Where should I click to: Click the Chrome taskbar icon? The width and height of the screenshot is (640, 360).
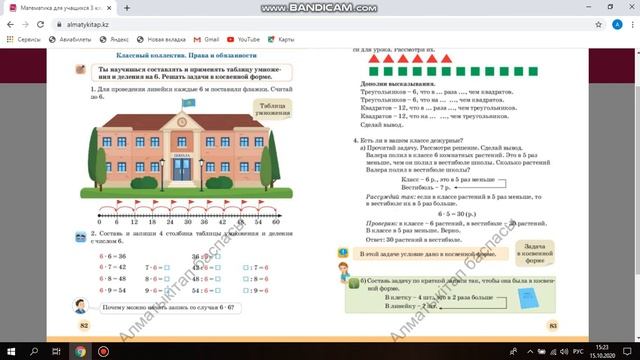pyautogui.click(x=80, y=351)
